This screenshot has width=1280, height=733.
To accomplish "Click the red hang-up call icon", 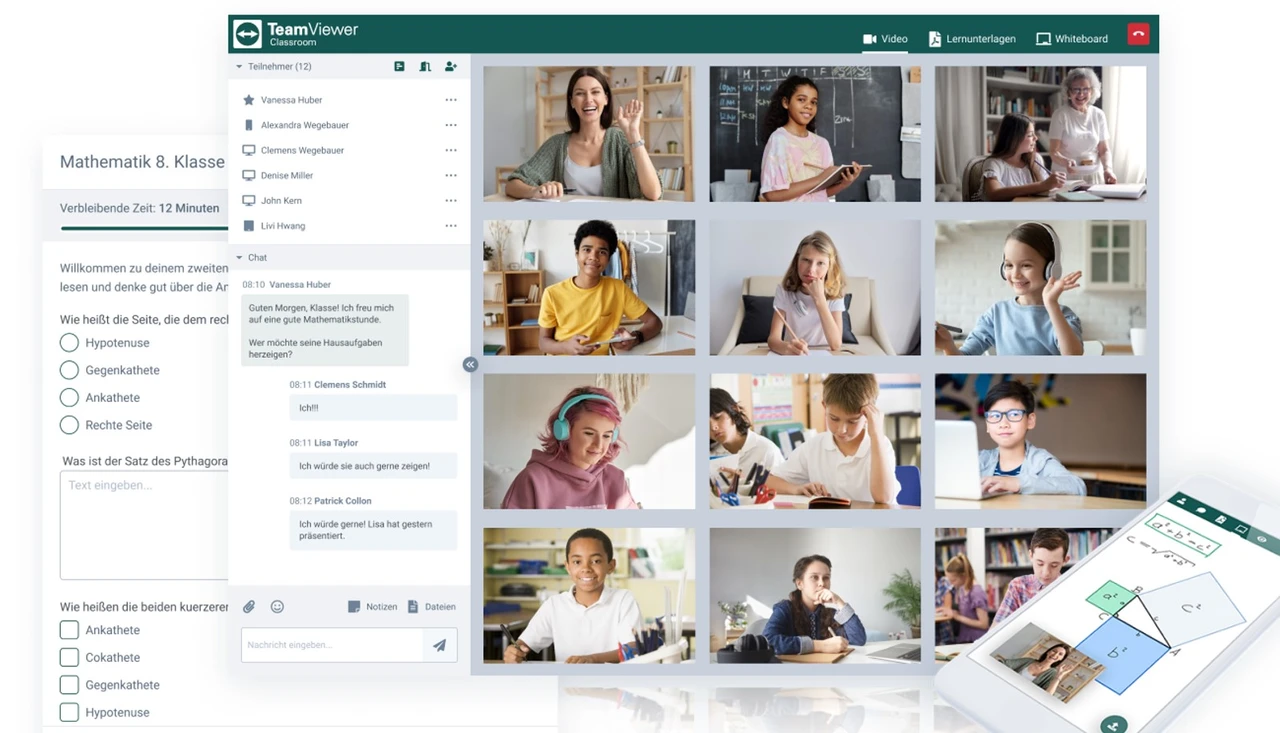I will pos(1138,34).
